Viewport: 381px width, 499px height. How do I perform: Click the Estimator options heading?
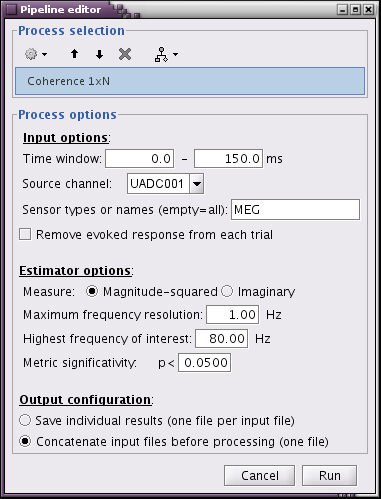pos(75,271)
